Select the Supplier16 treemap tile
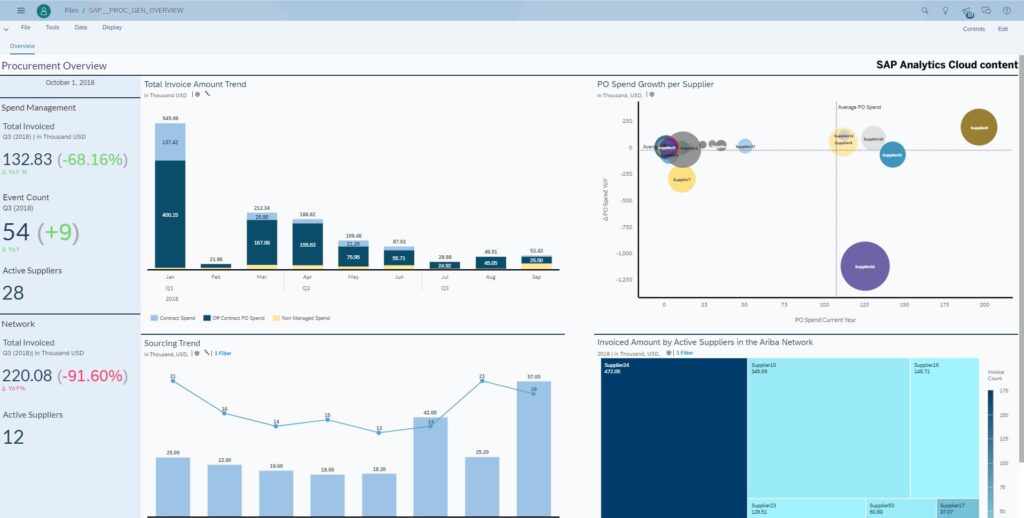 [x=945, y=428]
